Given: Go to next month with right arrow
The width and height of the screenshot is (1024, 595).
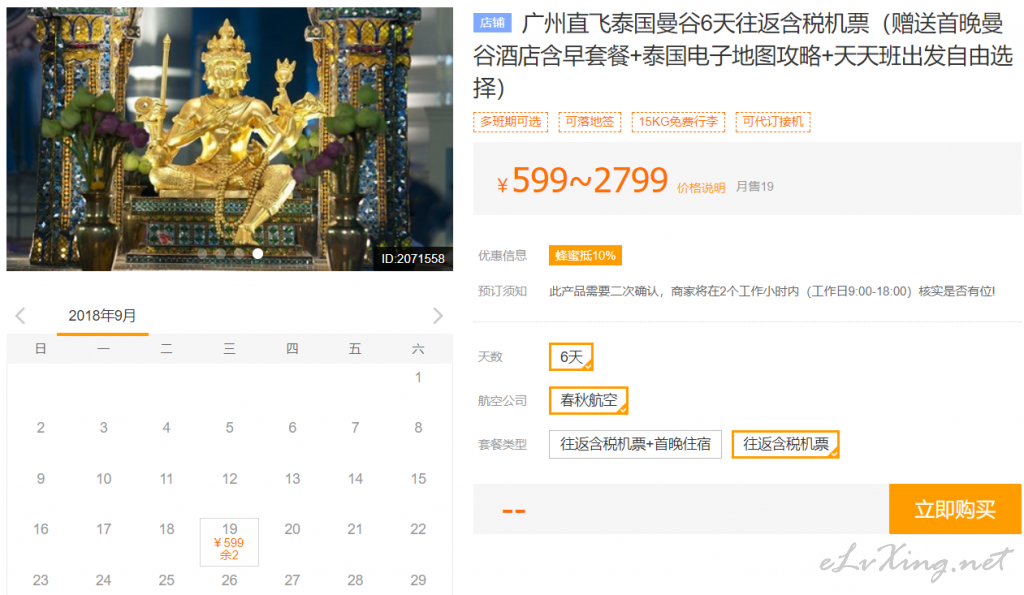Looking at the screenshot, I should pos(438,316).
